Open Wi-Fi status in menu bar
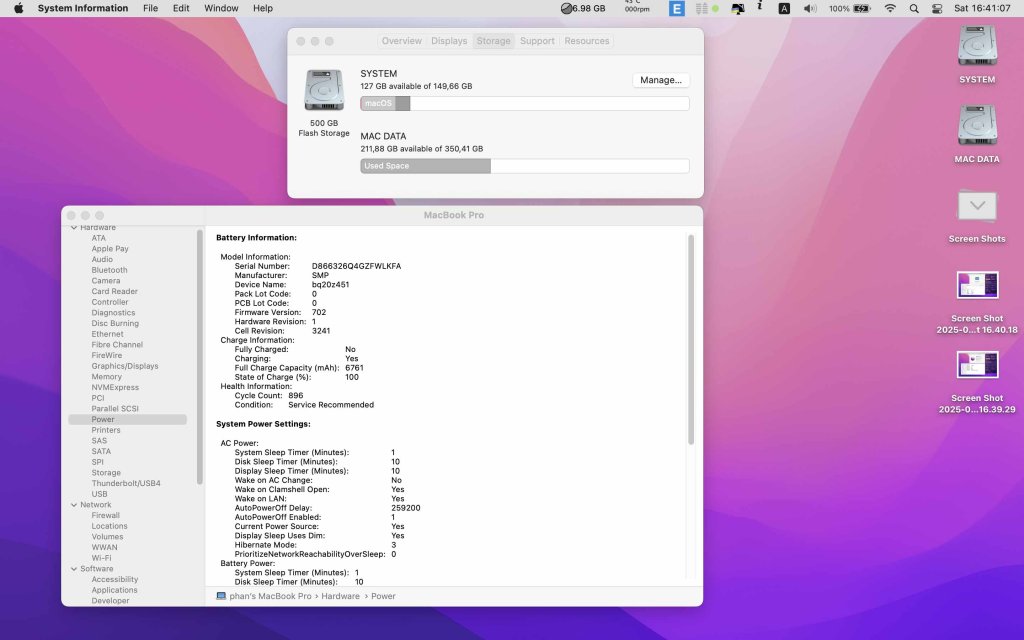The image size is (1024, 640). click(889, 8)
